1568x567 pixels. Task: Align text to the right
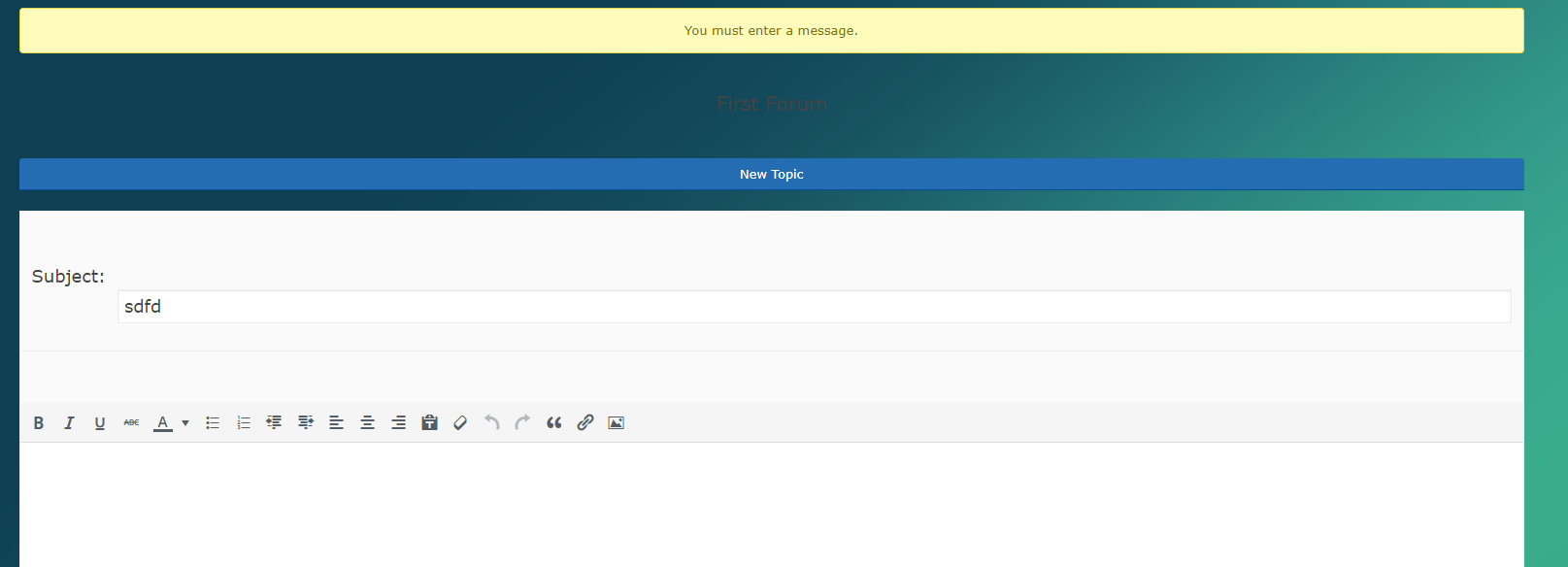pyautogui.click(x=399, y=423)
